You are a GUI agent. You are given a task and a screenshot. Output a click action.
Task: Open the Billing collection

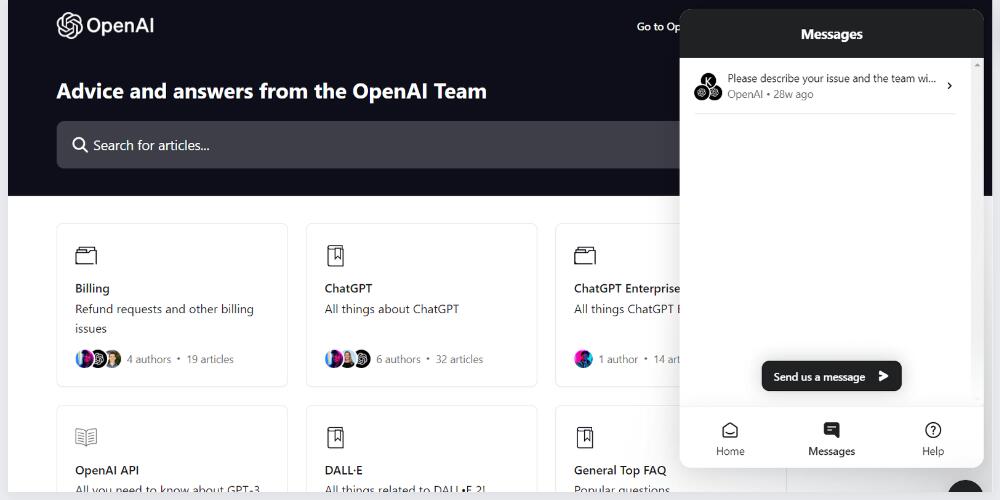(x=172, y=305)
